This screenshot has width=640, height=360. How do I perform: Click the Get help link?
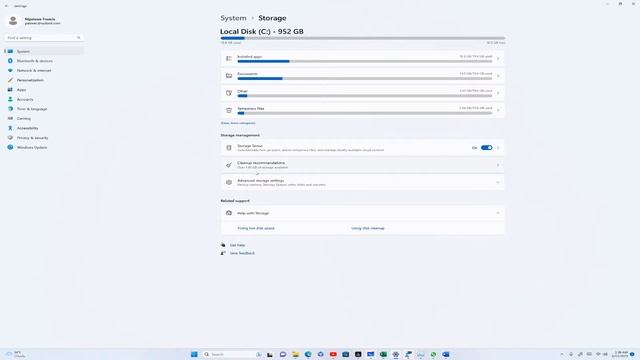pyautogui.click(x=237, y=245)
